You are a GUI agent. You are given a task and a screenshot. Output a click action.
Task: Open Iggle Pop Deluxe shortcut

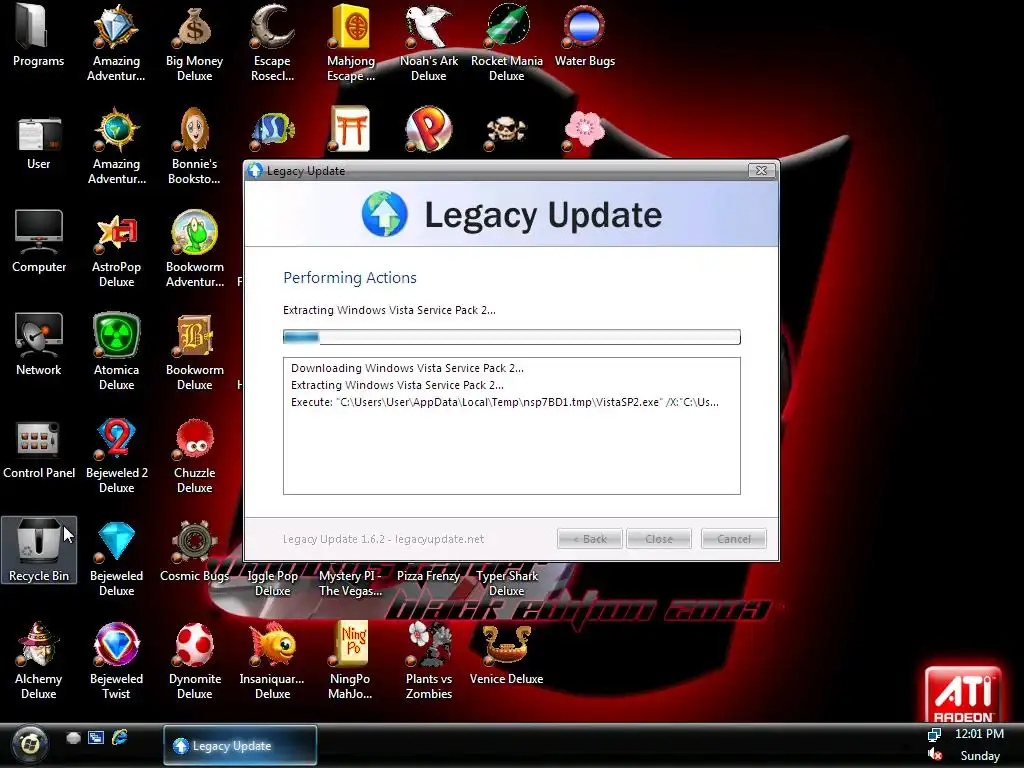pos(272,583)
